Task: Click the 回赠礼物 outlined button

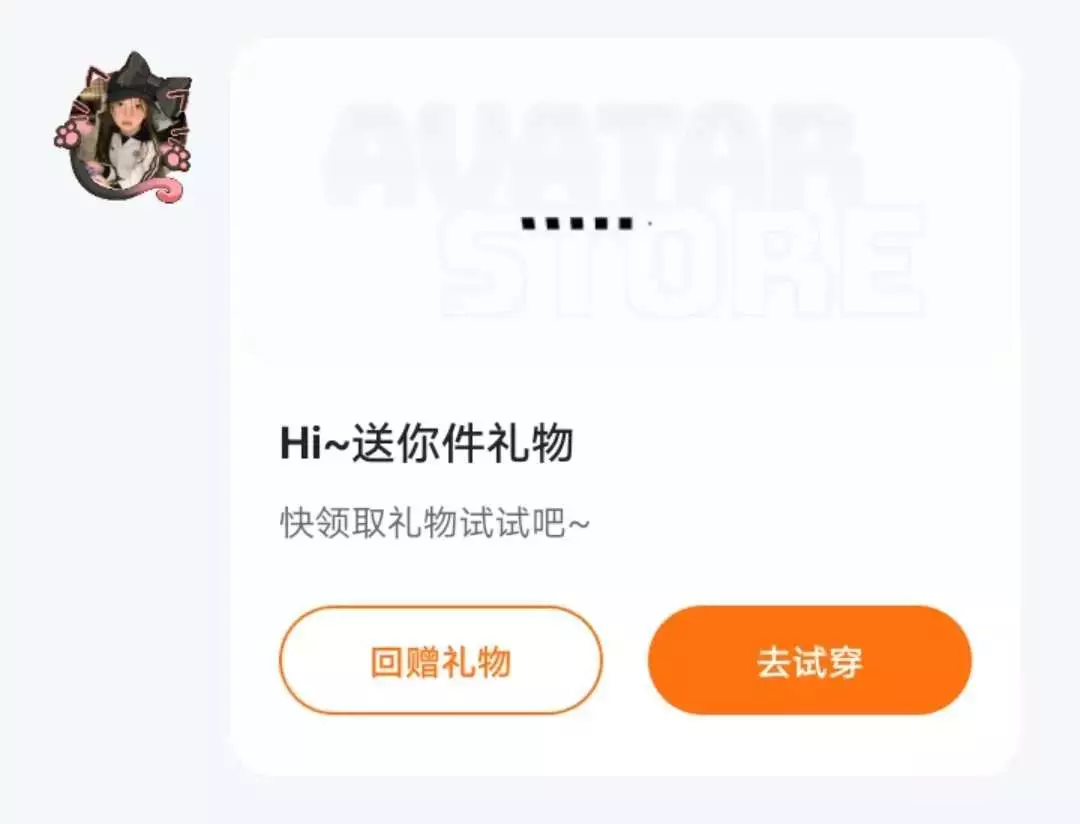Action: [441, 660]
